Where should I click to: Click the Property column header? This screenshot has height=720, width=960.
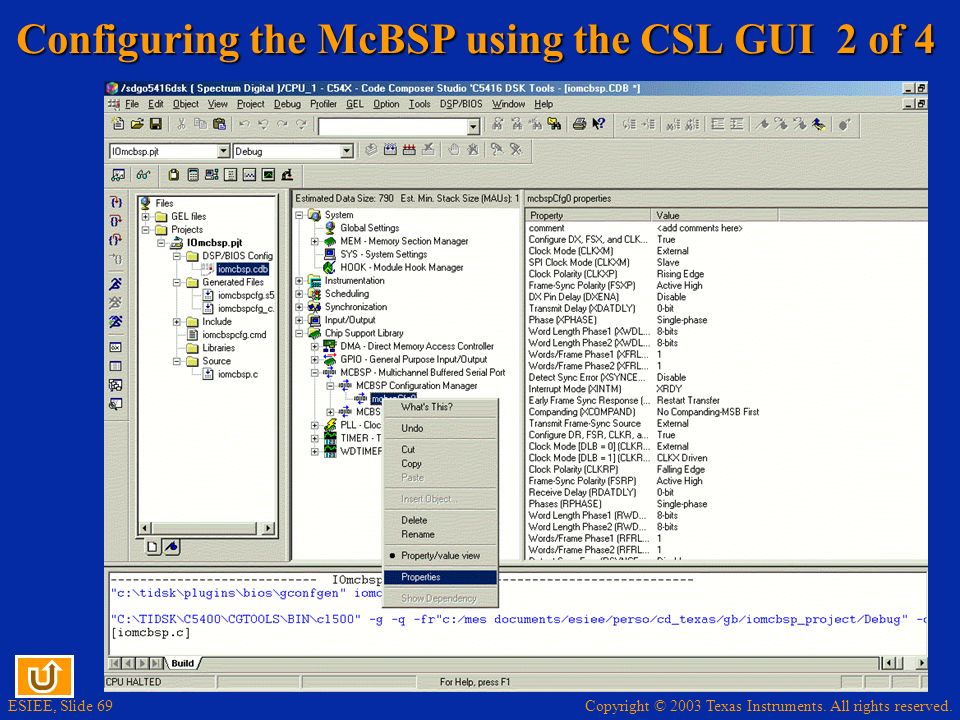coord(588,216)
